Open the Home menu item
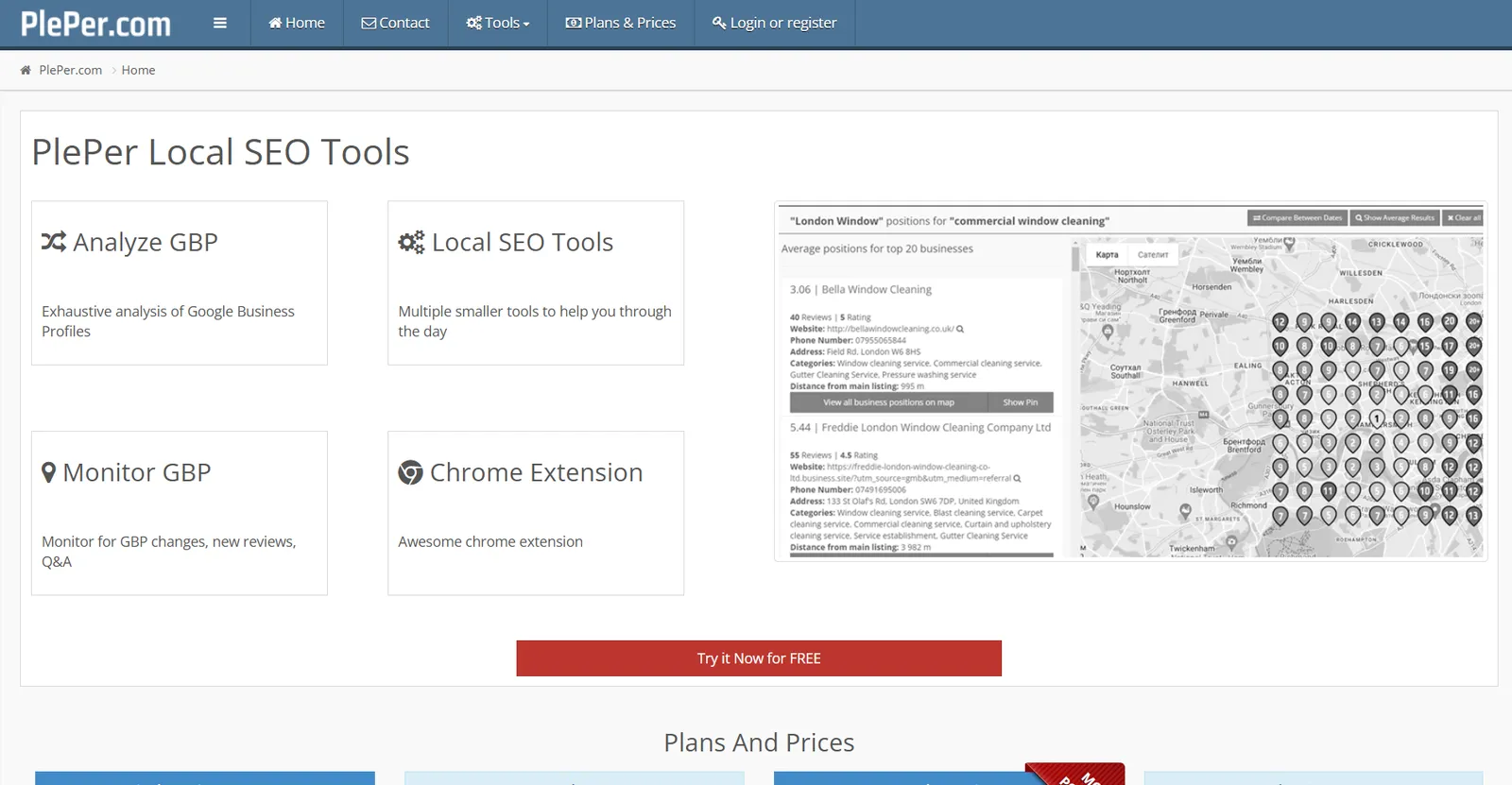Image resolution: width=1512 pixels, height=785 pixels. pos(297,23)
